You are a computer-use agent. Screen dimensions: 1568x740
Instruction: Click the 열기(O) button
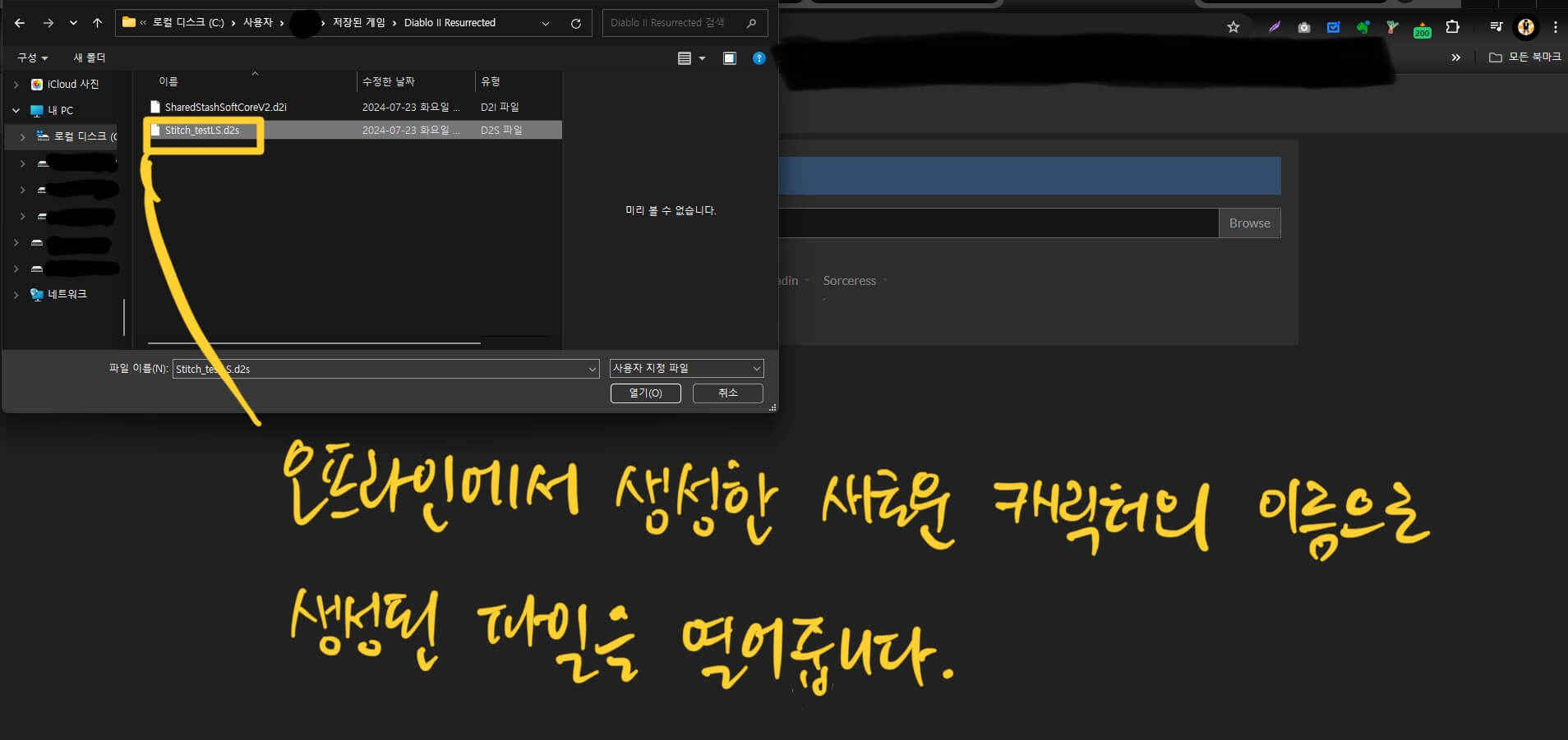pos(645,393)
